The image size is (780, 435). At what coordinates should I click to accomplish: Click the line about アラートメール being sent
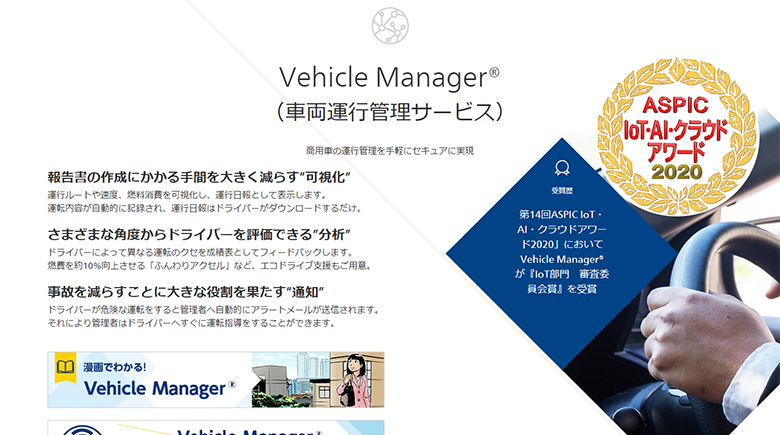coord(214,310)
